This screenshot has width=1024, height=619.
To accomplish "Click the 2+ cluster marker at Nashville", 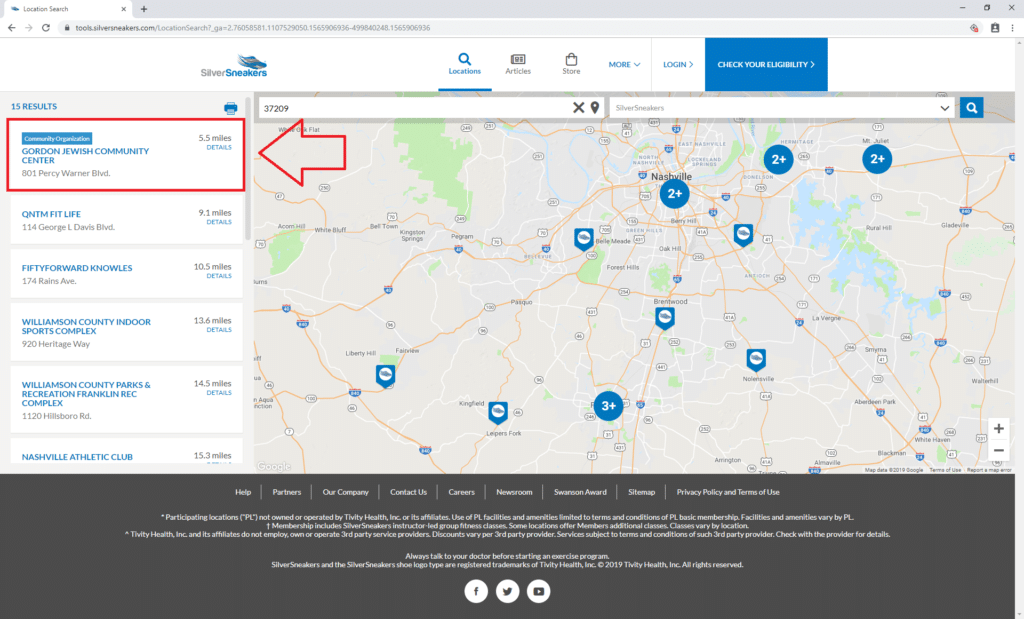I will pyautogui.click(x=674, y=193).
